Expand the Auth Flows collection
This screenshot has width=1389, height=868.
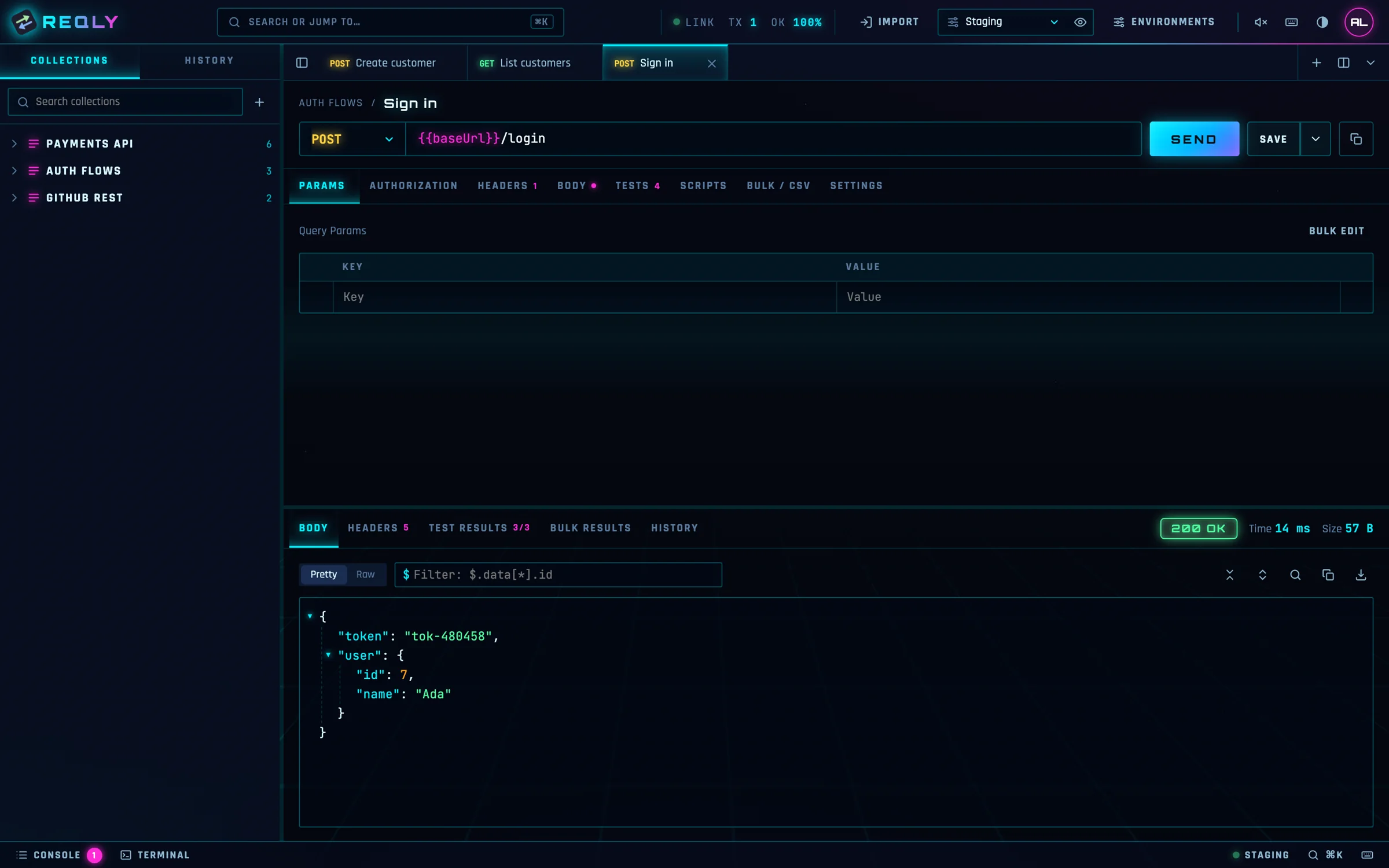[x=15, y=171]
